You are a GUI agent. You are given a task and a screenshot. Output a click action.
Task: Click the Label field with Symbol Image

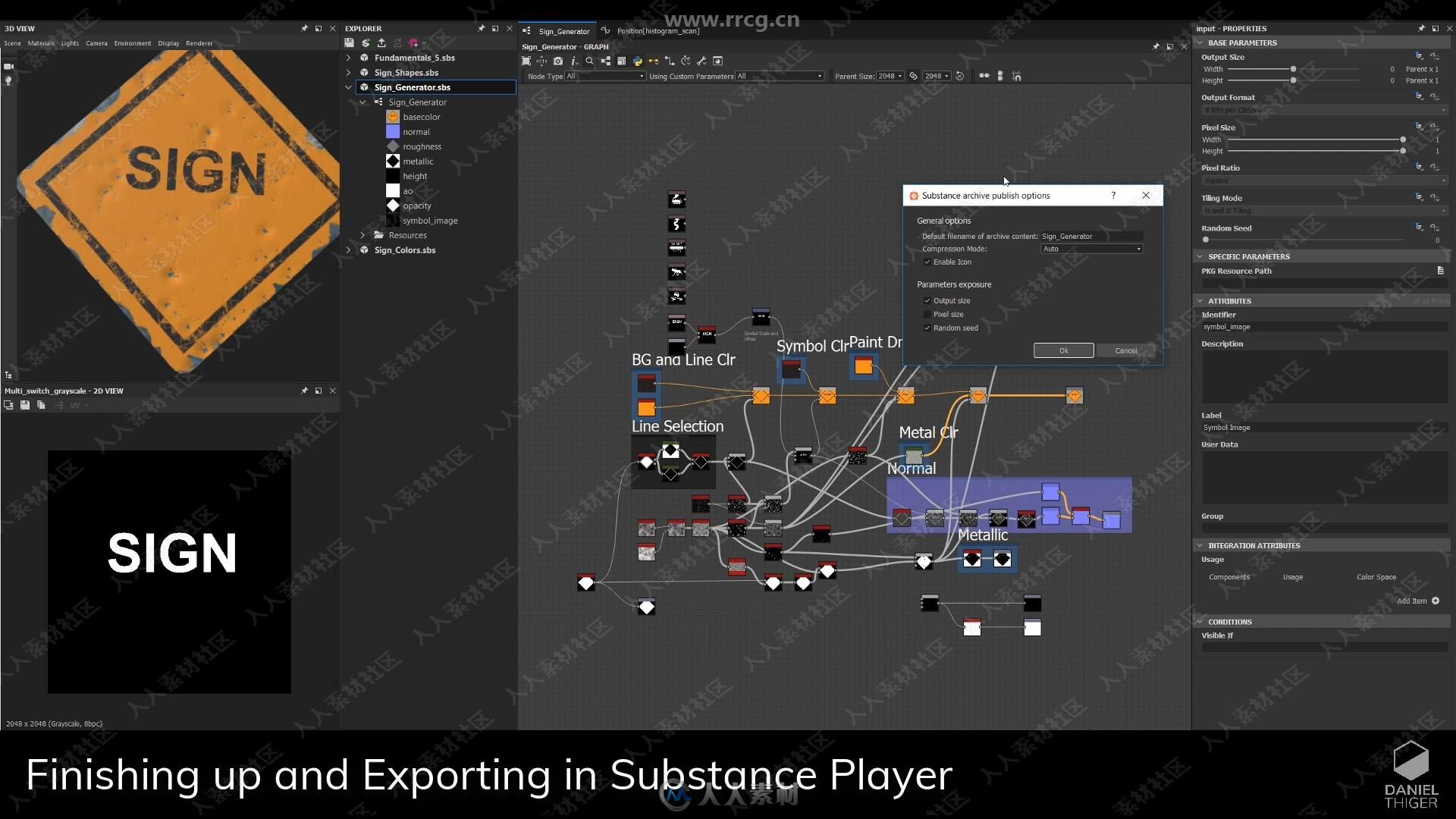1324,428
